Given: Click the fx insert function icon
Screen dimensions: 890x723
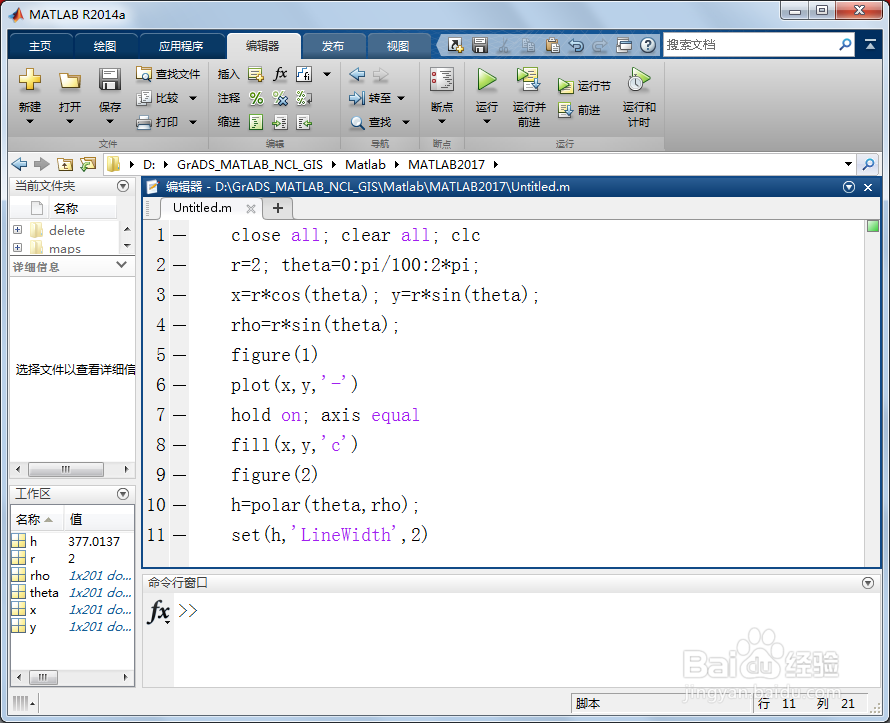Looking at the screenshot, I should pyautogui.click(x=280, y=74).
